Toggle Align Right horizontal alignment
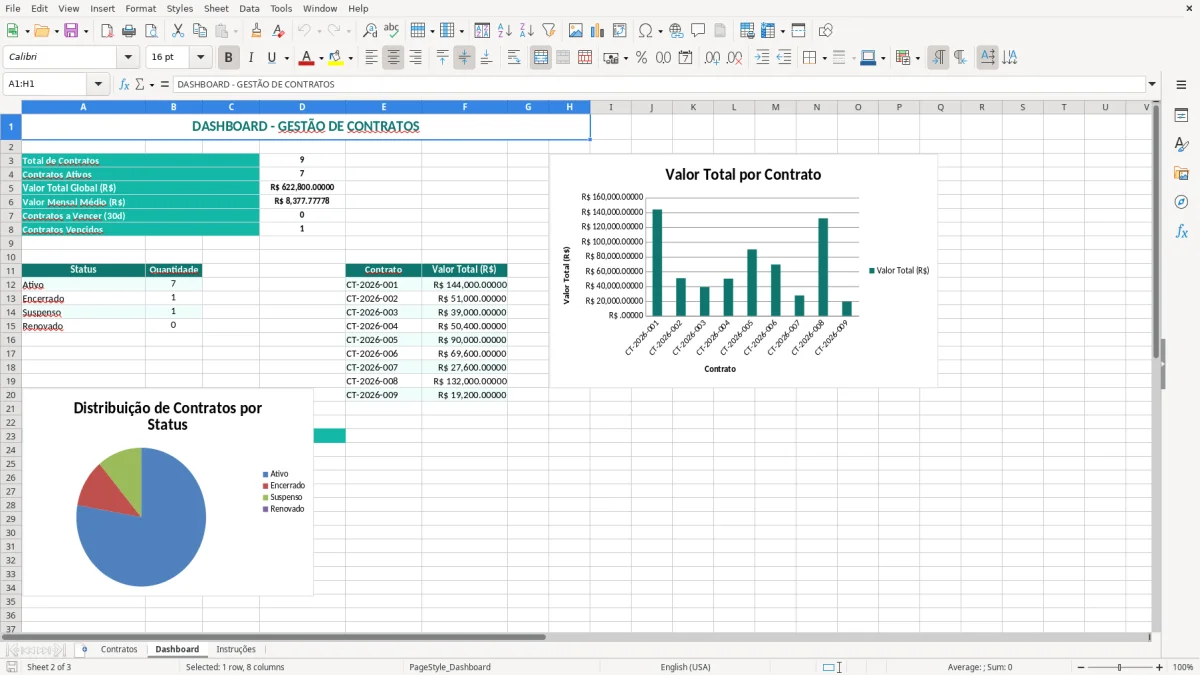1200x675 pixels. click(415, 58)
